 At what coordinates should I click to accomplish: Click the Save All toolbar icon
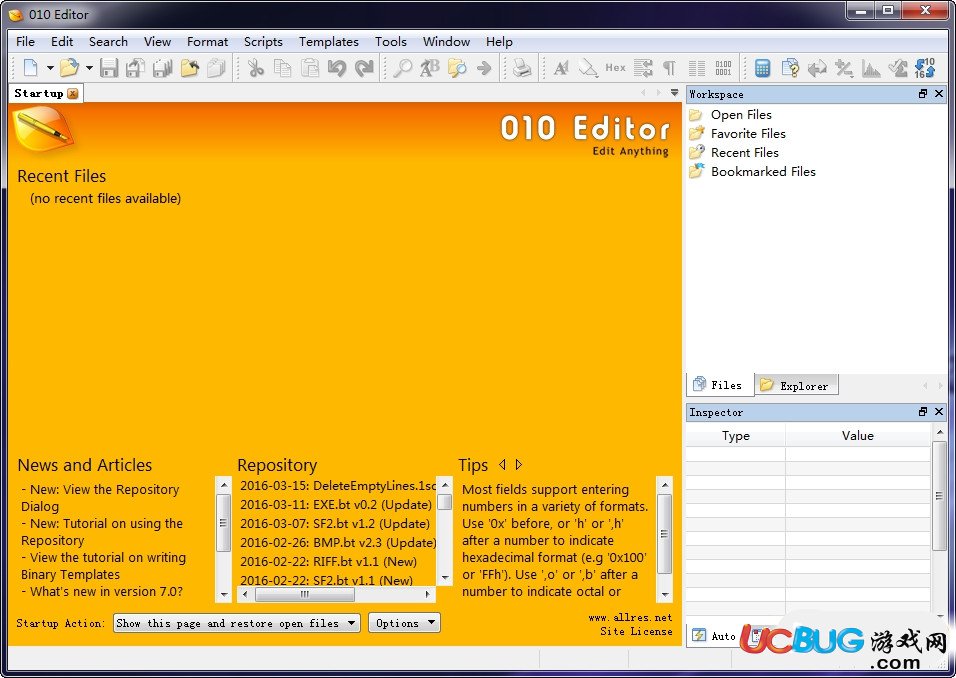(163, 68)
